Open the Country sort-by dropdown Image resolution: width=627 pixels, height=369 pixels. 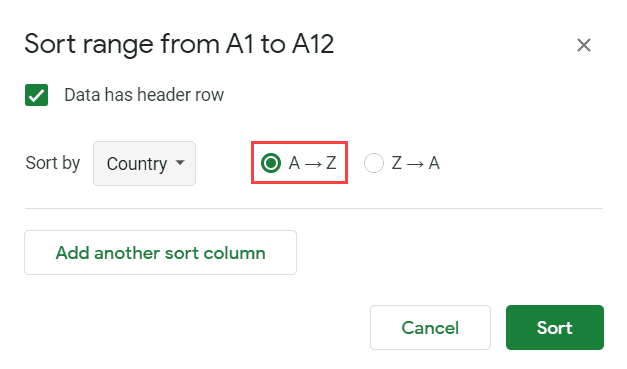tap(144, 163)
